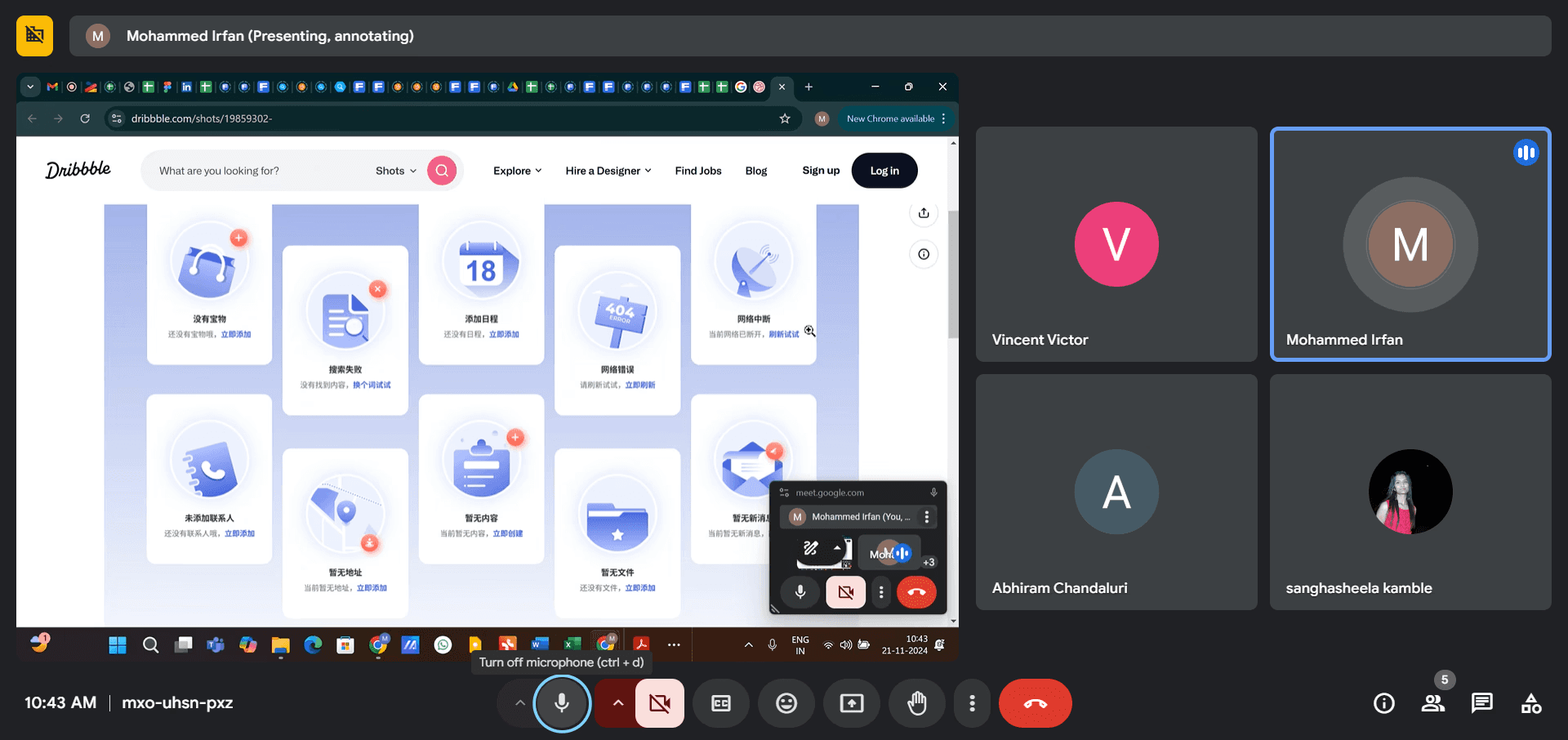Open Edge browser from taskbar
This screenshot has height=740, width=1568.
(313, 645)
